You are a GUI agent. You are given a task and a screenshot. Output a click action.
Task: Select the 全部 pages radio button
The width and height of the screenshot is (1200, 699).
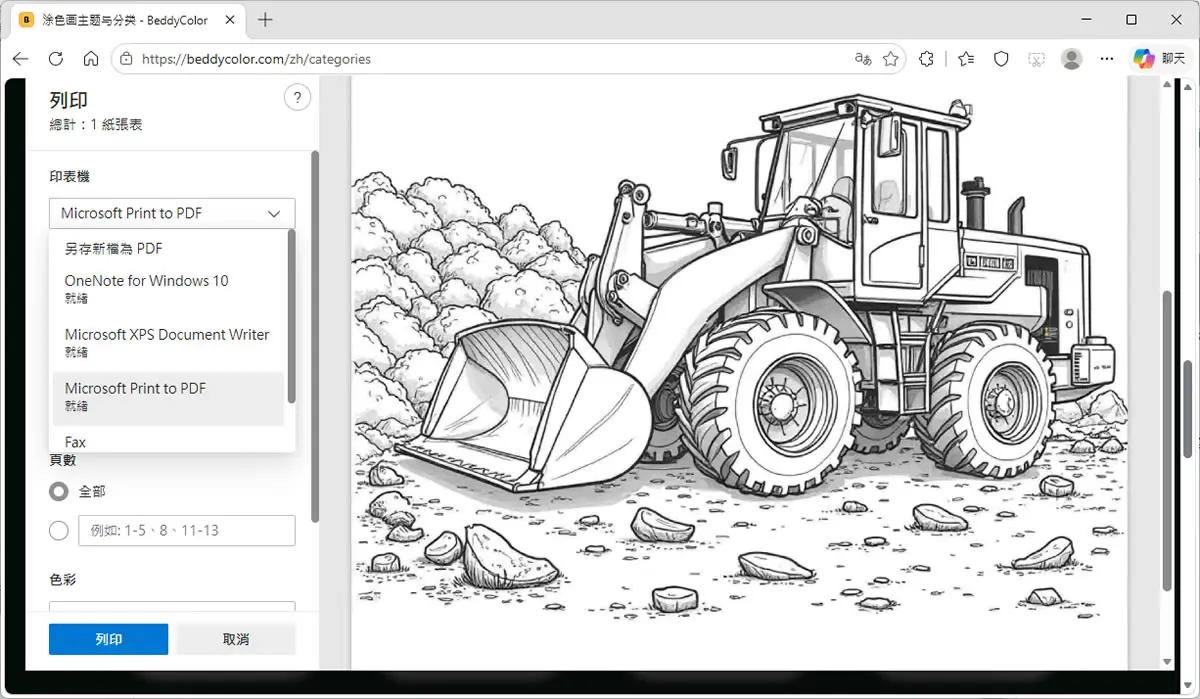click(x=59, y=491)
